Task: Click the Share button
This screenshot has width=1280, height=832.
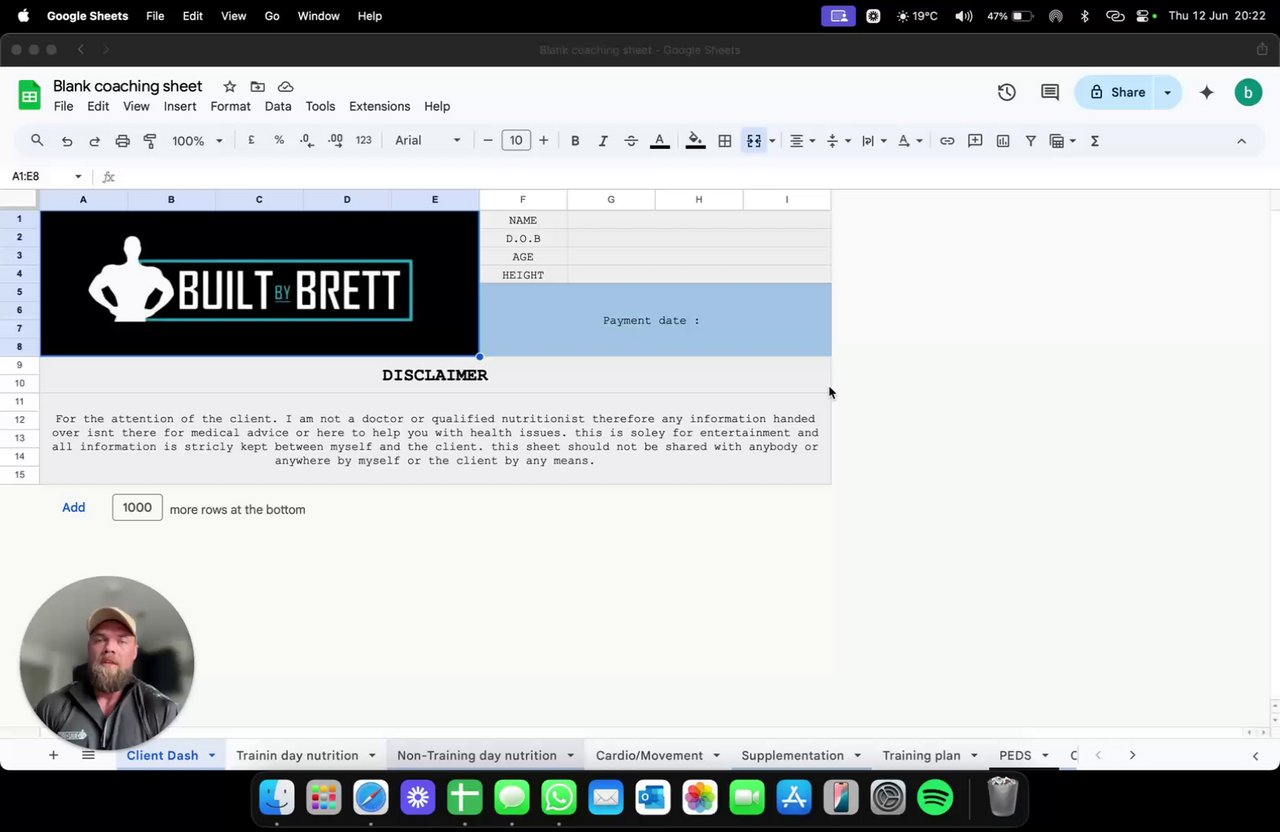Action: pos(1116,92)
